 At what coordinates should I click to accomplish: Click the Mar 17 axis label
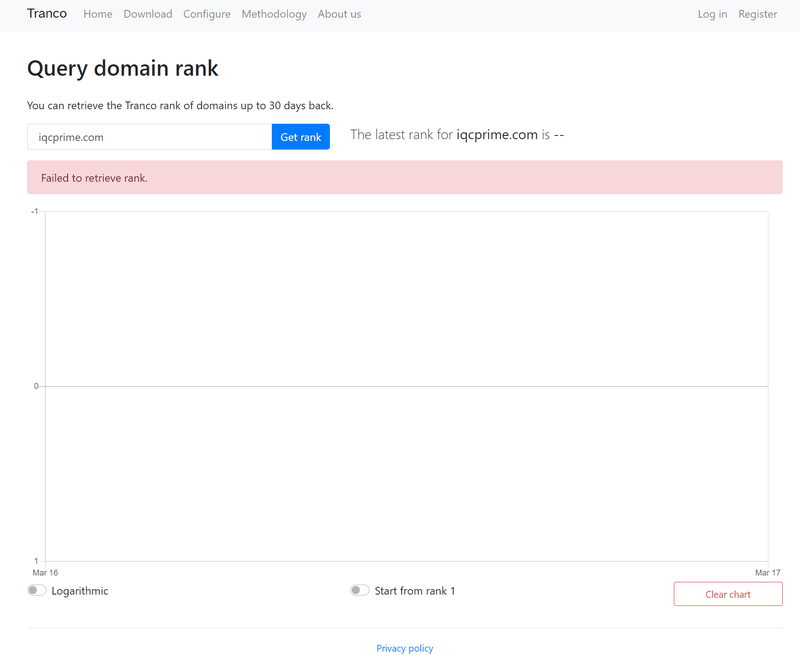tap(768, 573)
